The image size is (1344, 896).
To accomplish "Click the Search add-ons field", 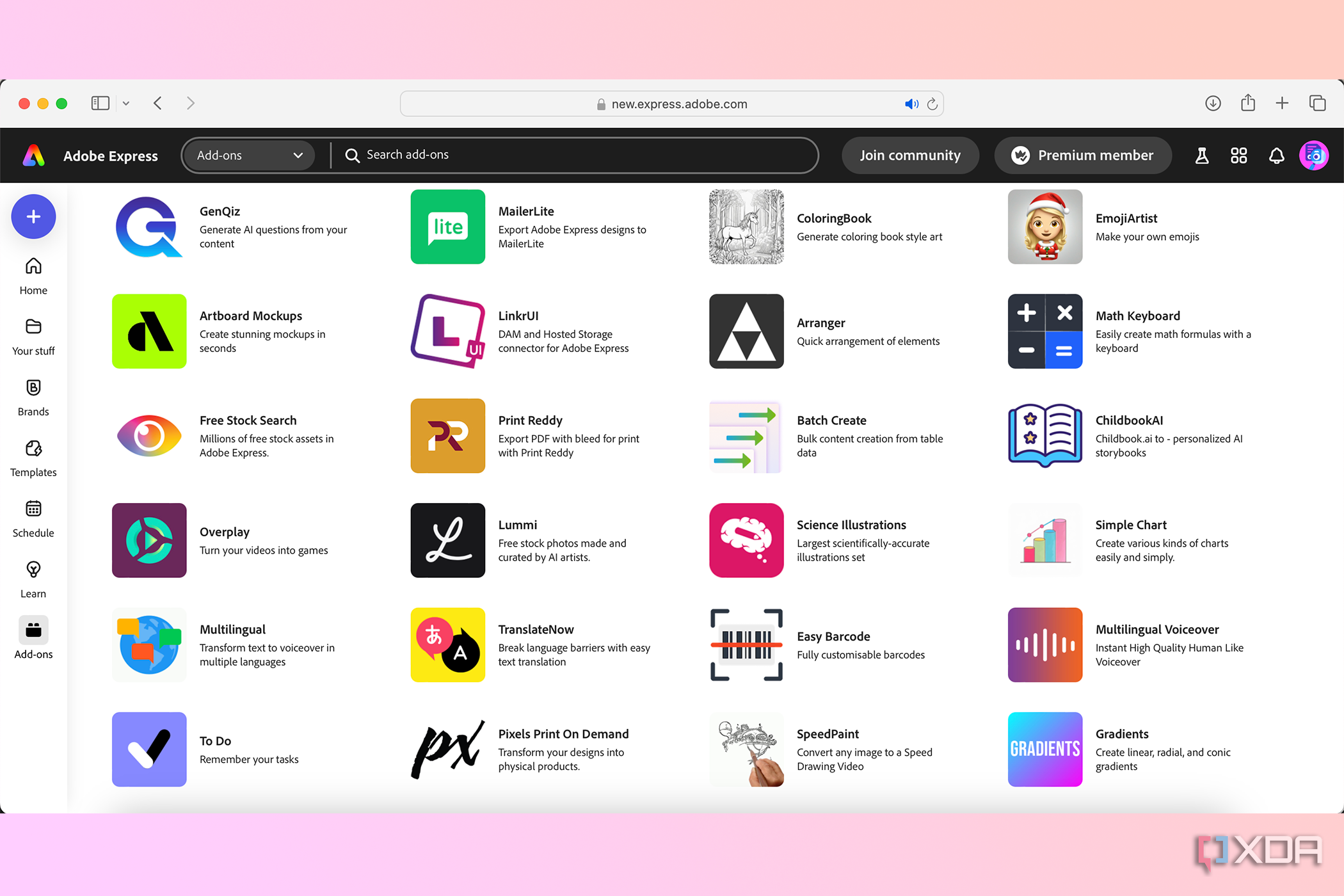I will 576,155.
